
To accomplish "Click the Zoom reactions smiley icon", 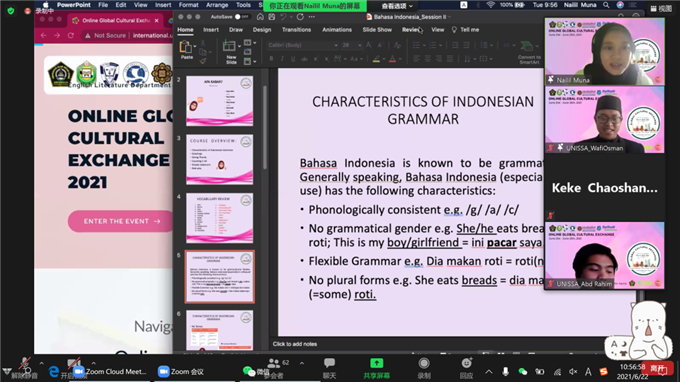I will pyautogui.click(x=466, y=363).
